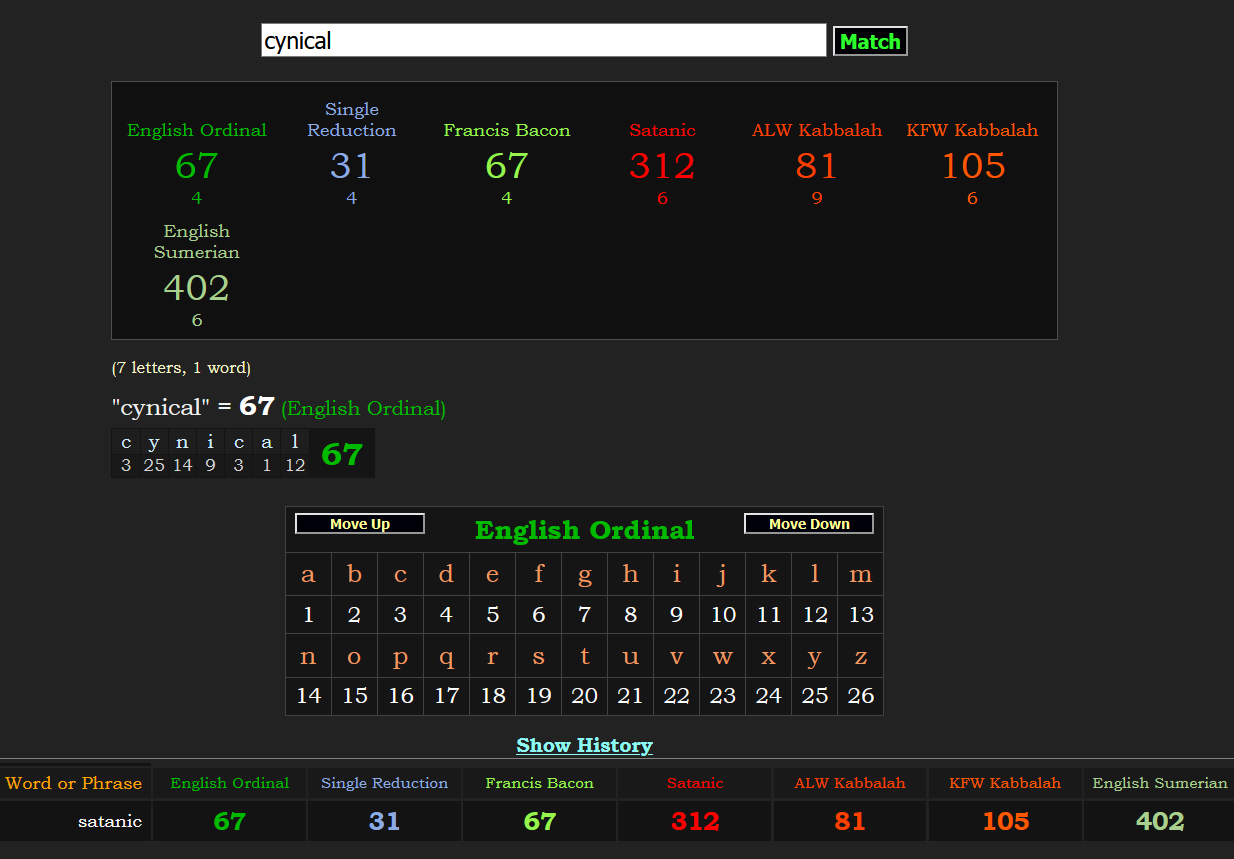Viewport: 1234px width, 859px height.
Task: Select the English Sumerian cipher result 402
Action: [196, 288]
